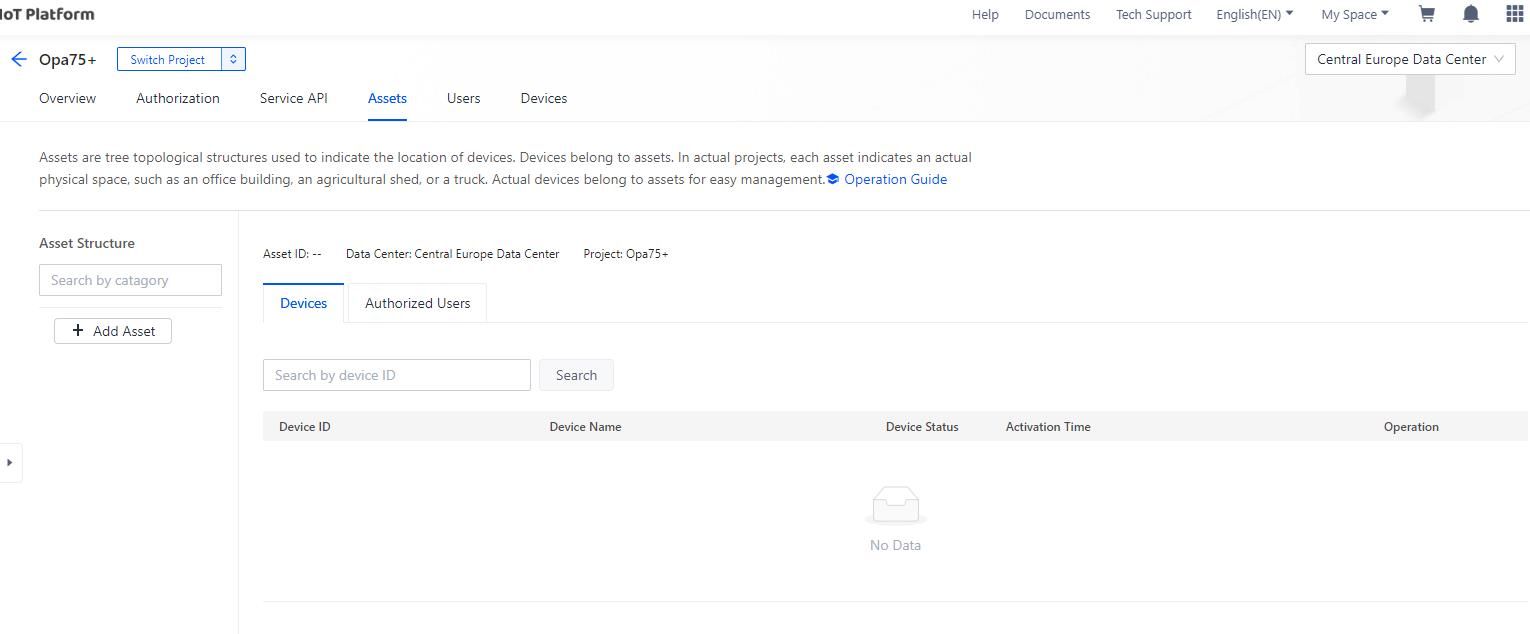Switch to the Overview tab
The height and width of the screenshot is (634, 1530).
tap(67, 98)
